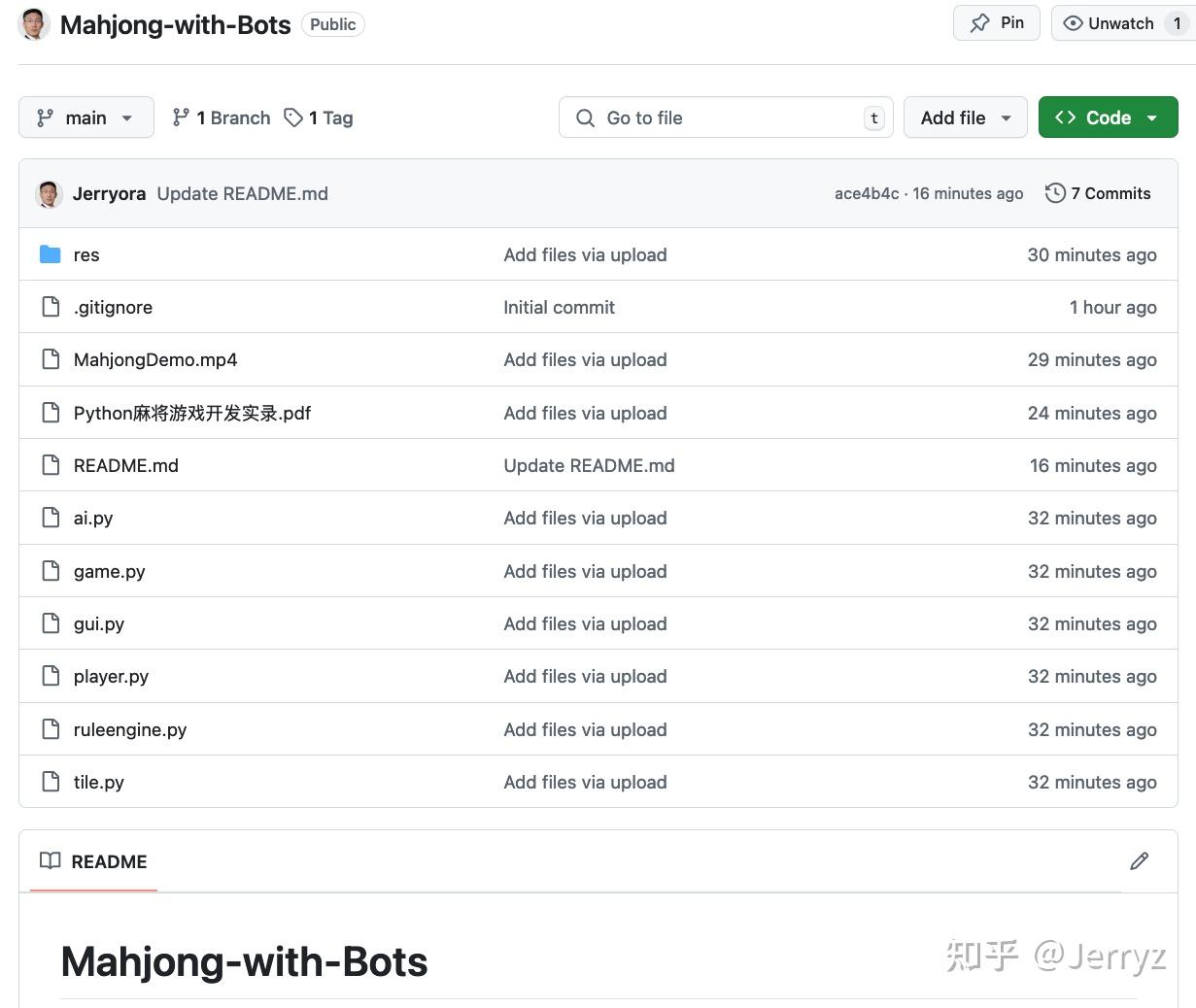Click the owner avatar beside repository title
The image size is (1196, 1008).
tap(35, 24)
